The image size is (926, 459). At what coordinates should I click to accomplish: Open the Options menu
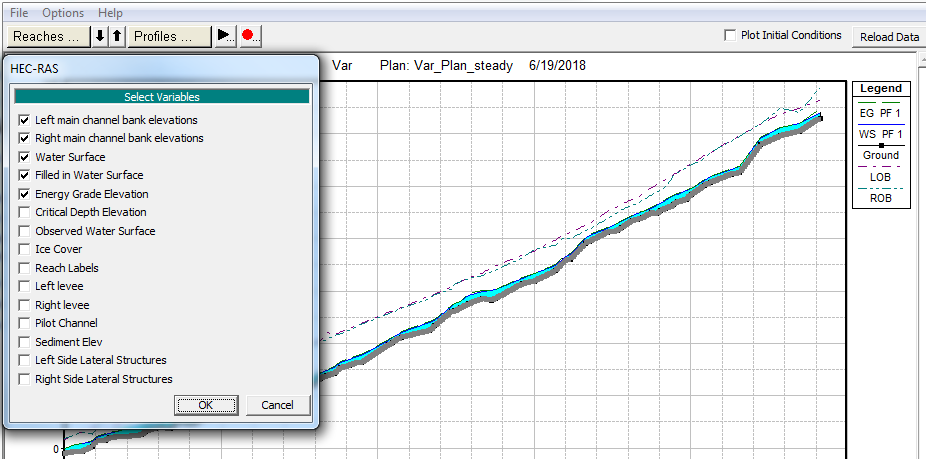[x=63, y=12]
